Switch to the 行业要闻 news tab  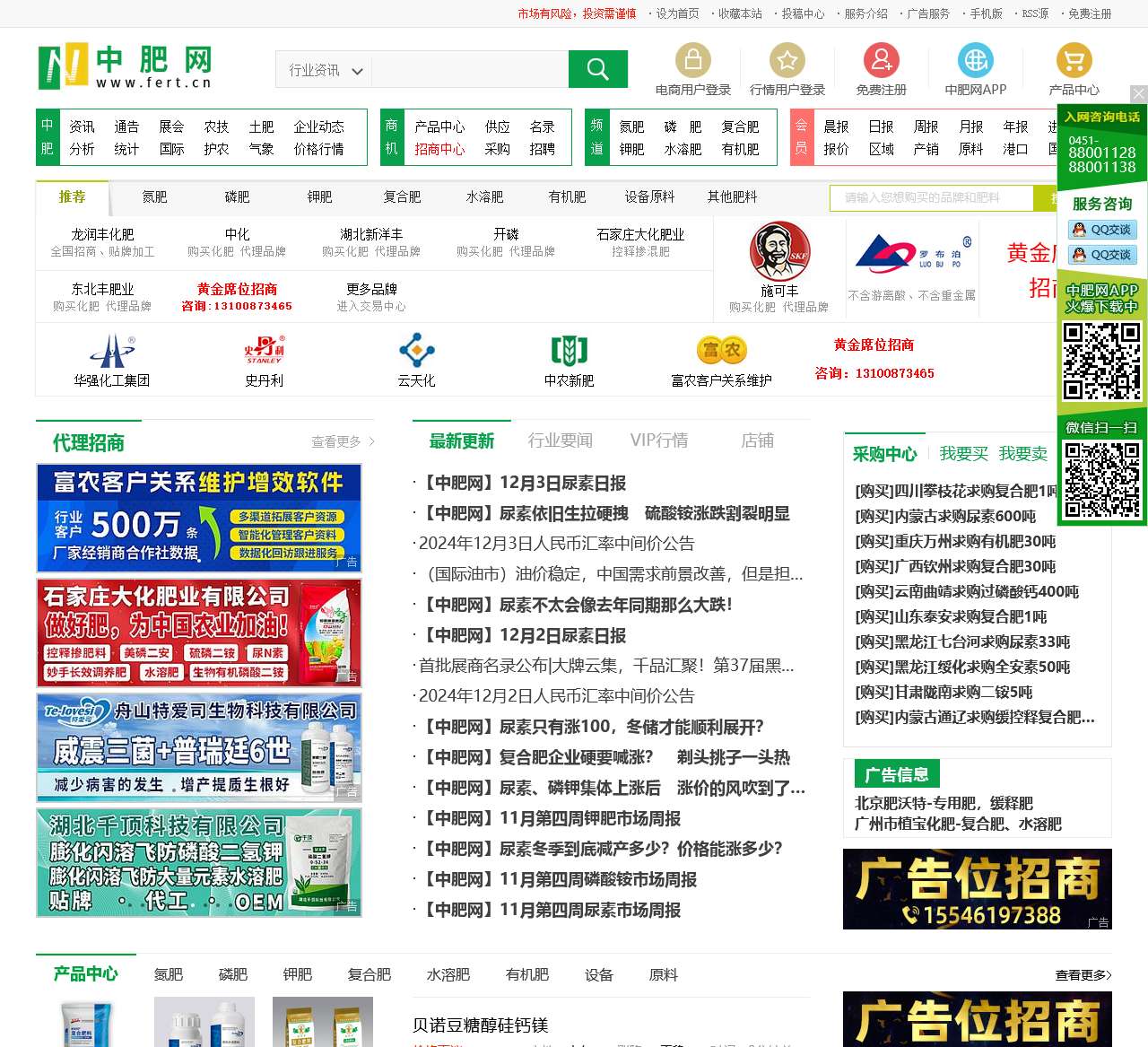(x=561, y=441)
